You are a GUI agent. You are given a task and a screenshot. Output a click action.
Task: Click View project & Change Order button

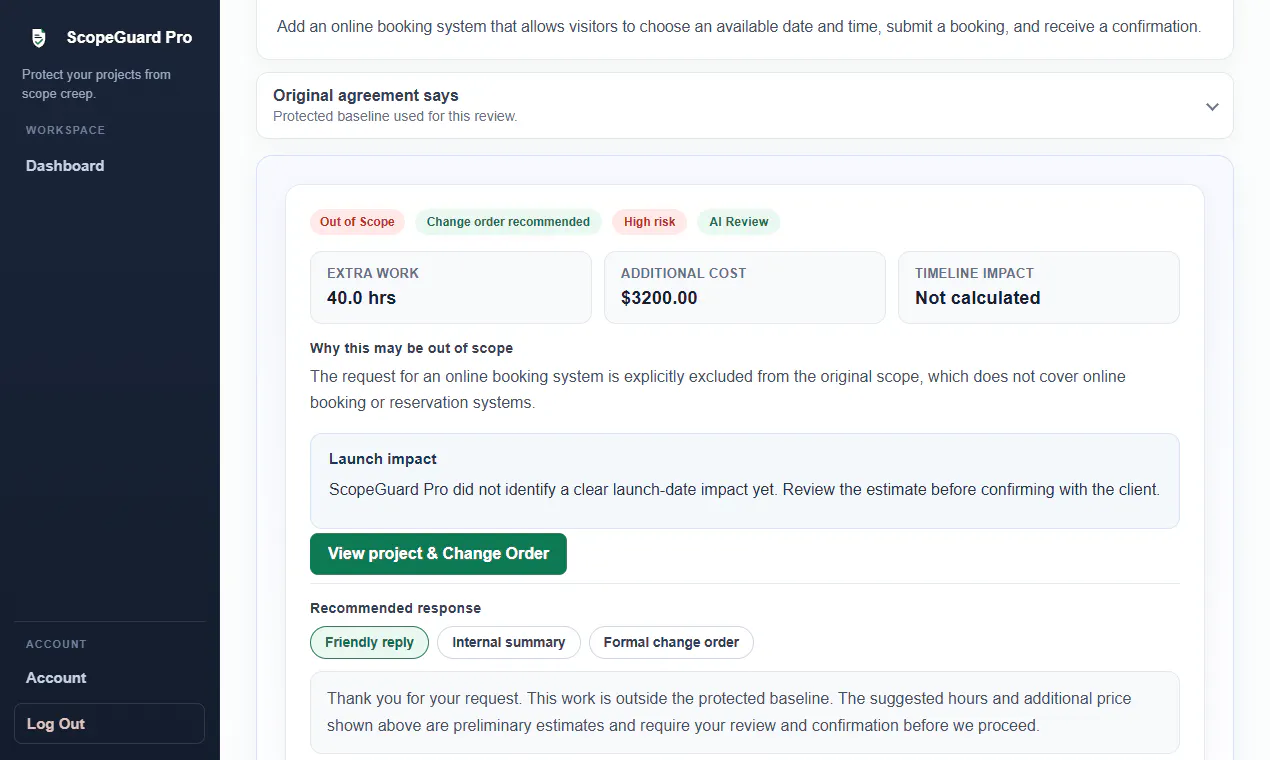pyautogui.click(x=438, y=554)
